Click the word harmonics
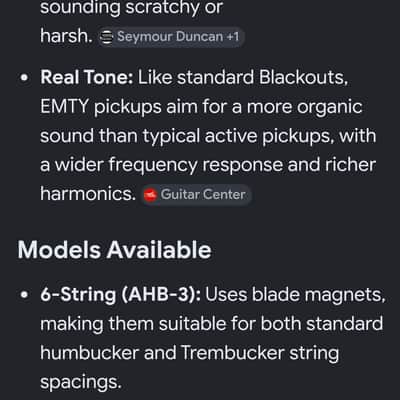This screenshot has width=400, height=400. click(x=88, y=194)
